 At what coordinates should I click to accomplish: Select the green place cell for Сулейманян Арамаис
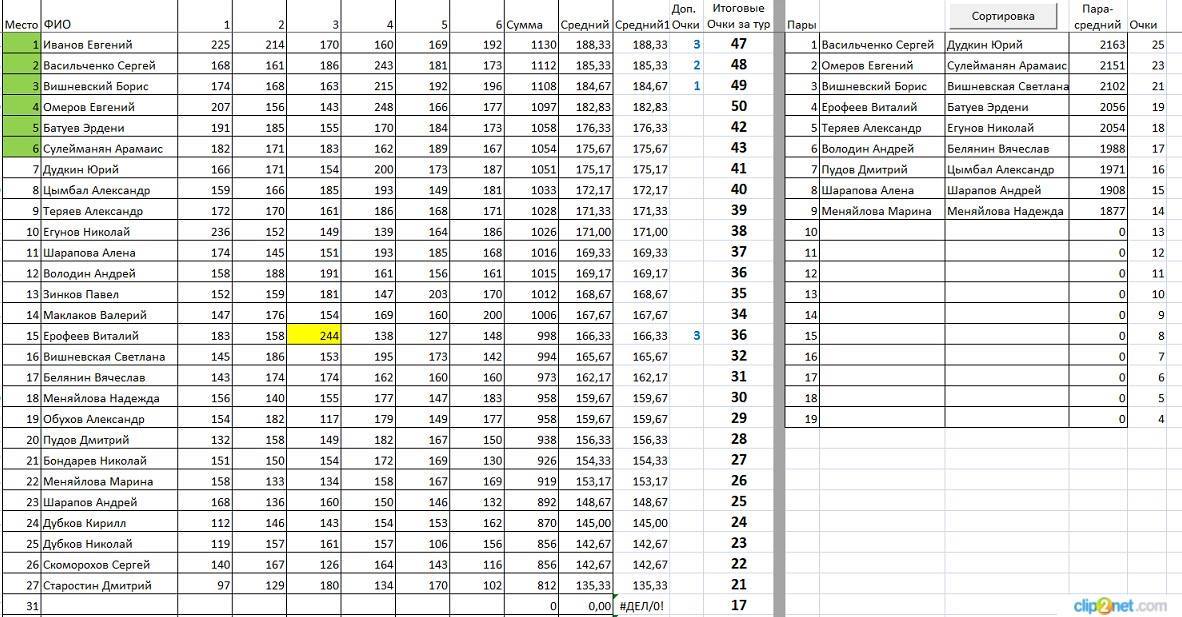tap(21, 148)
